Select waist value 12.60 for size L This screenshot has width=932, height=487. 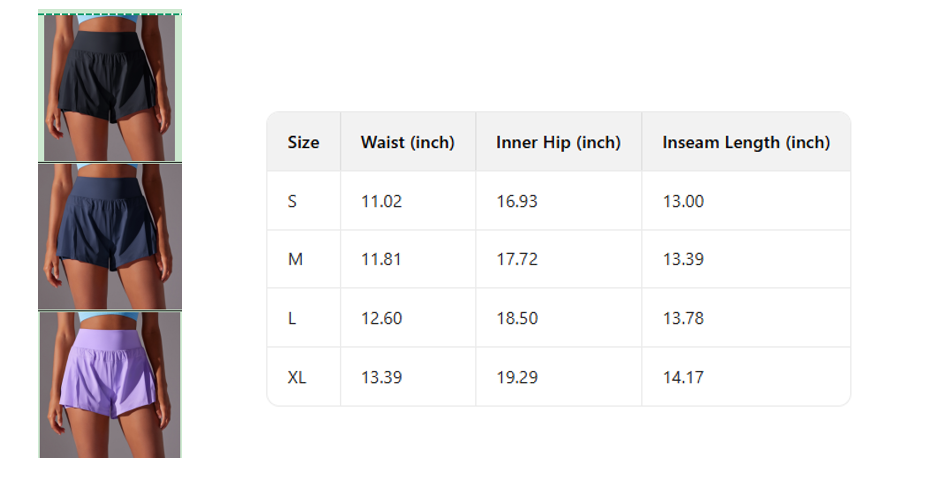(x=381, y=318)
